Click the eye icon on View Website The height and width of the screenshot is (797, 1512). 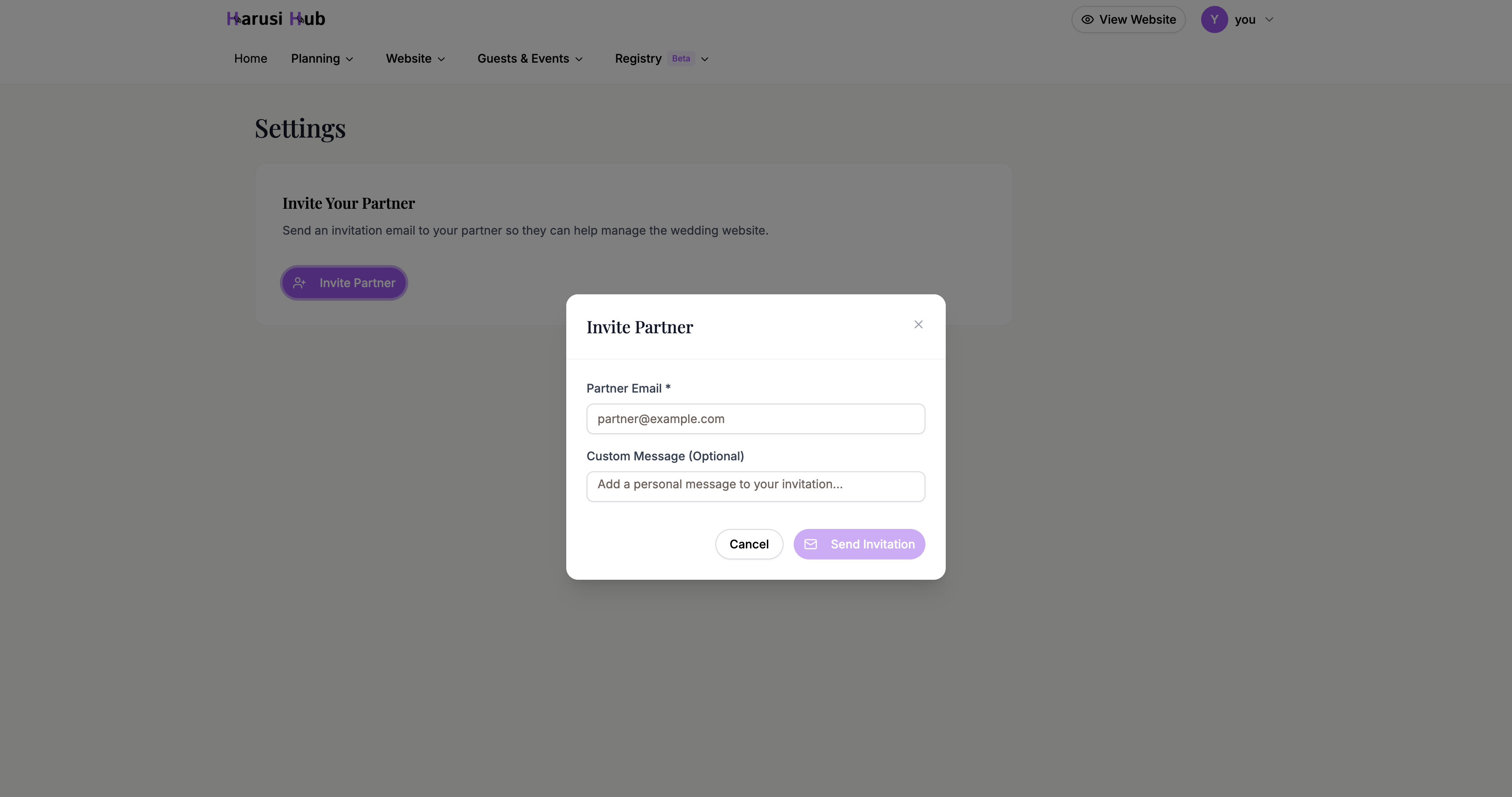coord(1088,19)
